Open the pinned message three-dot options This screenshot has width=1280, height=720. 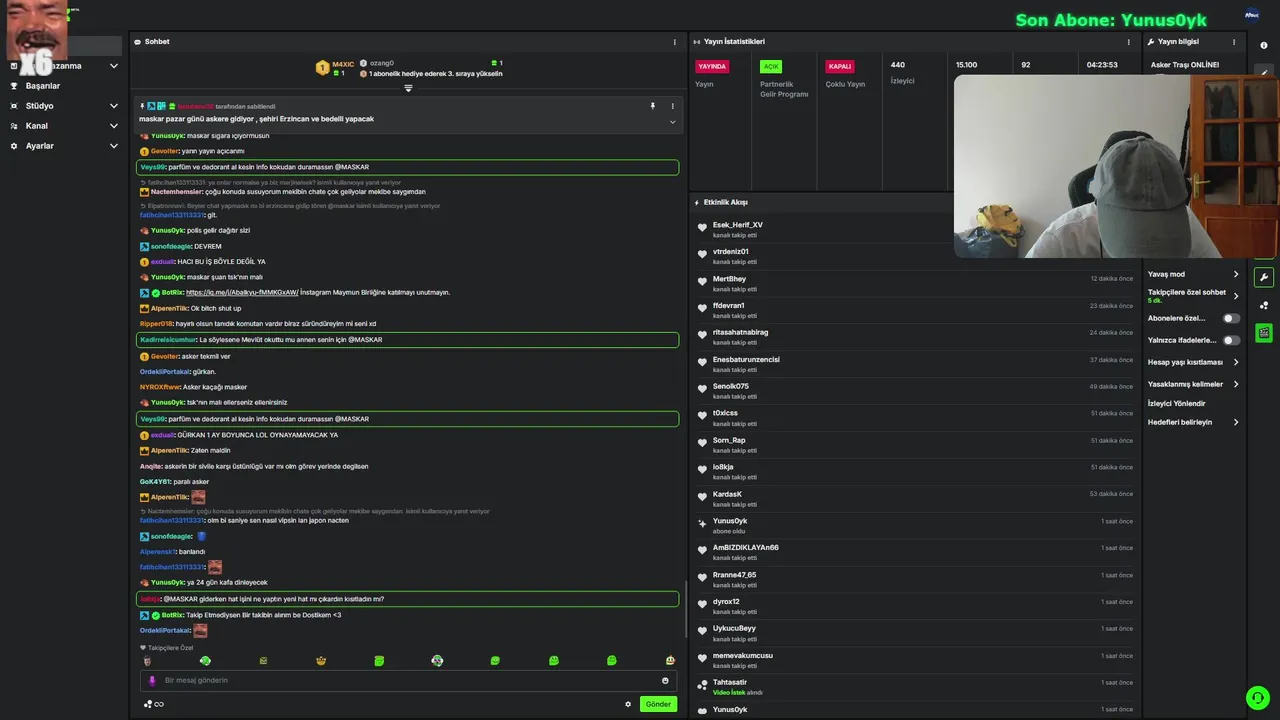click(x=672, y=106)
